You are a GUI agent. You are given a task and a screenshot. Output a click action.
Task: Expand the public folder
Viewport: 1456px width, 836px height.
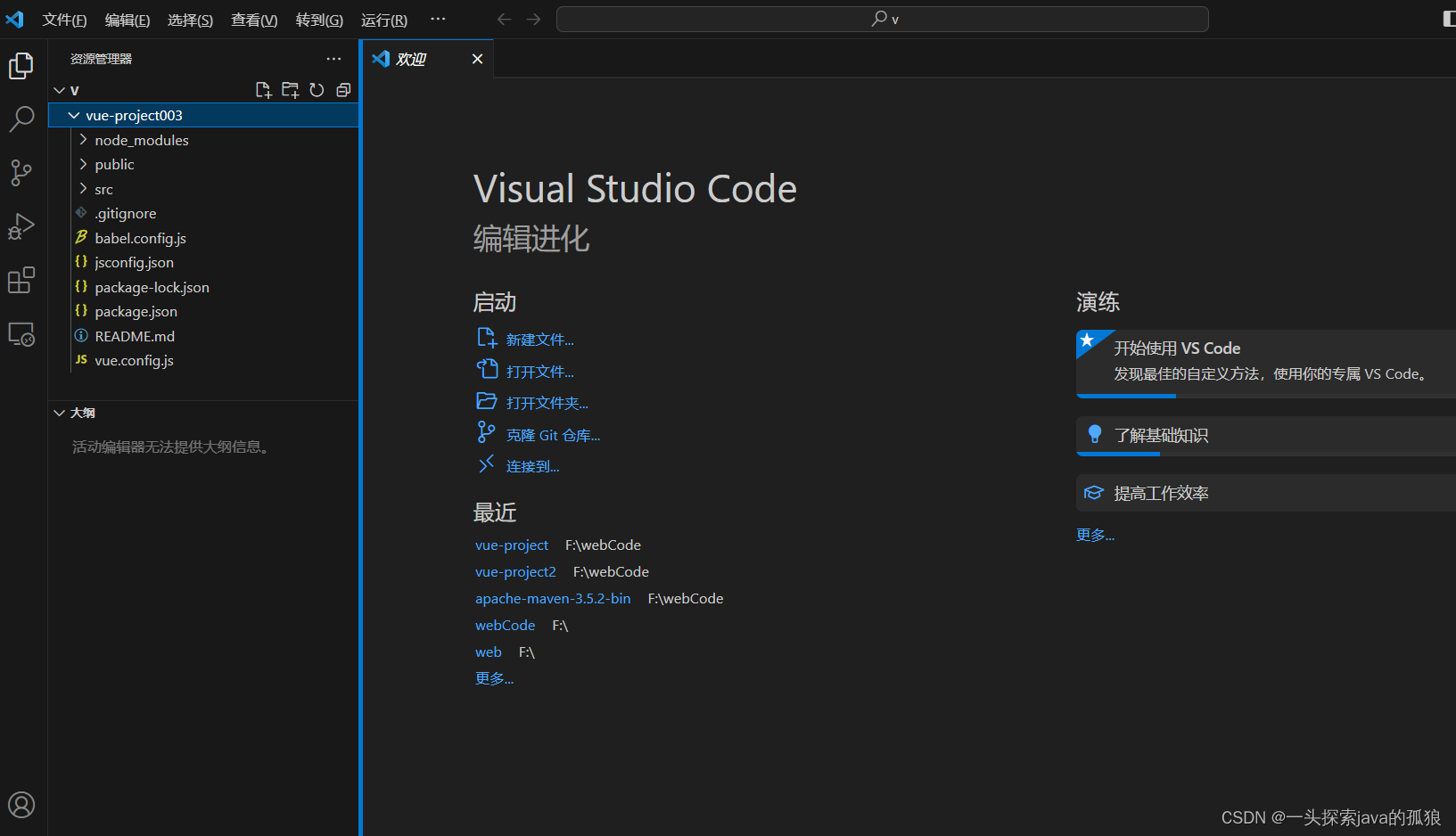[x=83, y=164]
